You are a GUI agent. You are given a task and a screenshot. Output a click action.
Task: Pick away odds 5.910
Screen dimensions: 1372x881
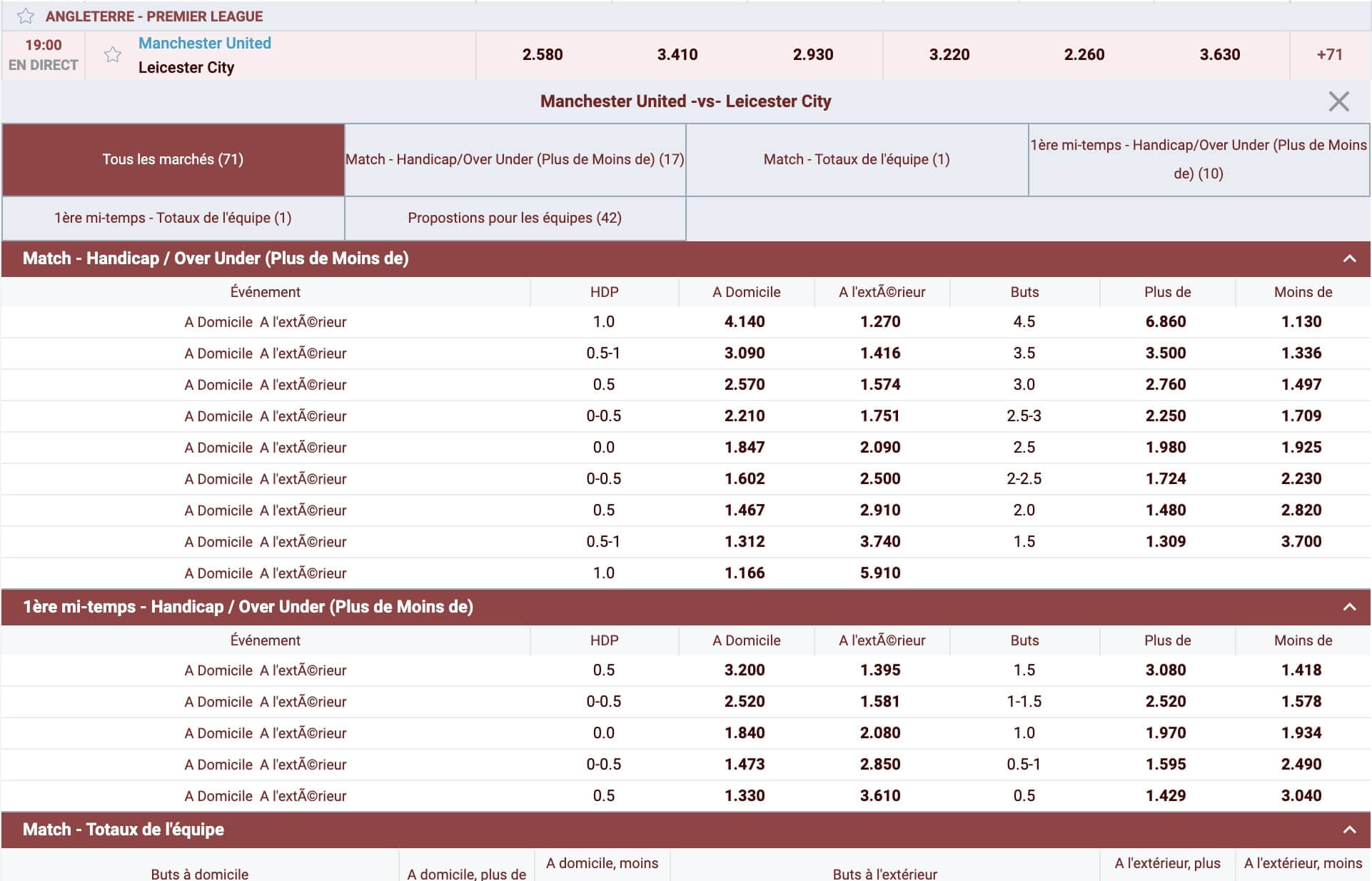tap(880, 573)
